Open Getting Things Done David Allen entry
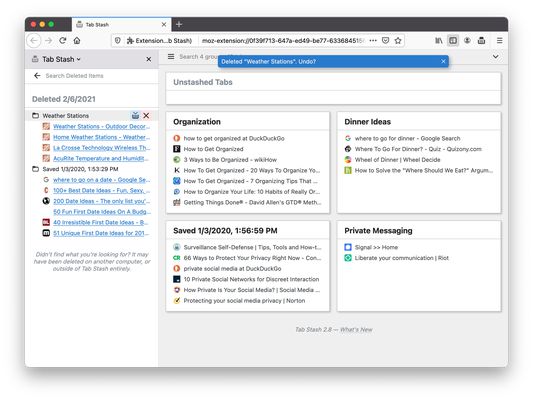Screen dimensions: 533x400 pos(252,202)
